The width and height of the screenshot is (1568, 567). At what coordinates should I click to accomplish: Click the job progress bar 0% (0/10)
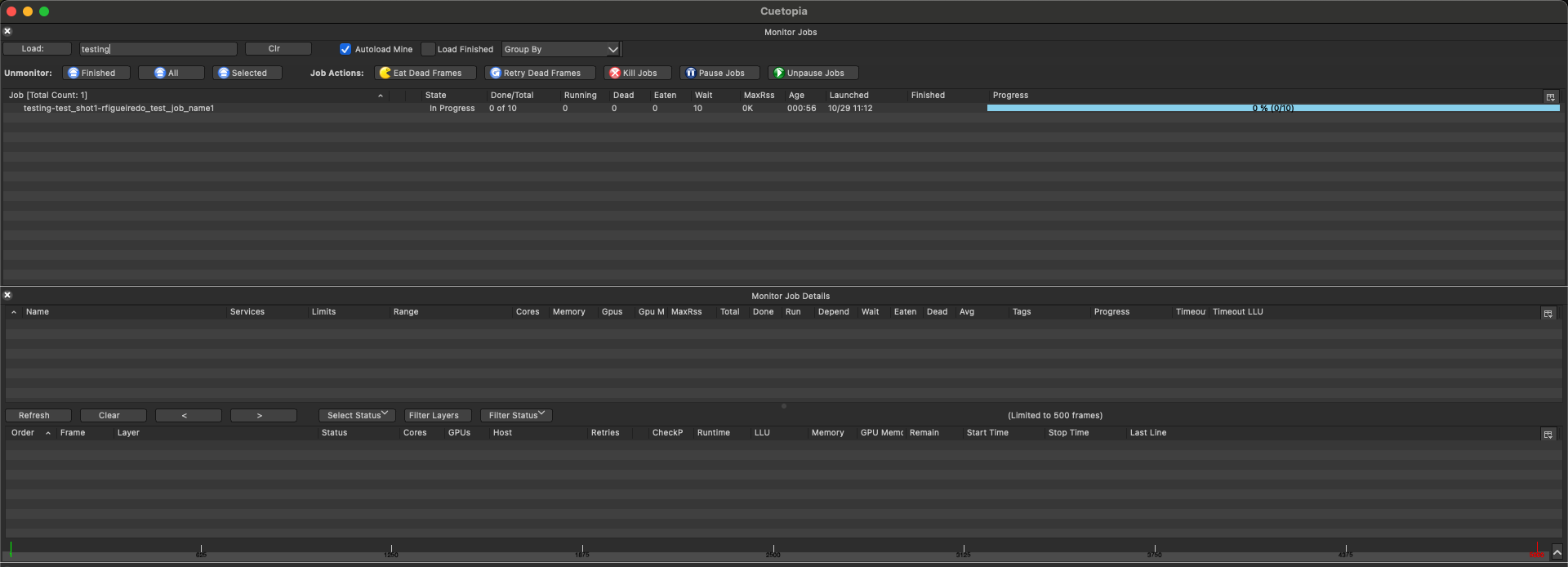coord(1273,108)
